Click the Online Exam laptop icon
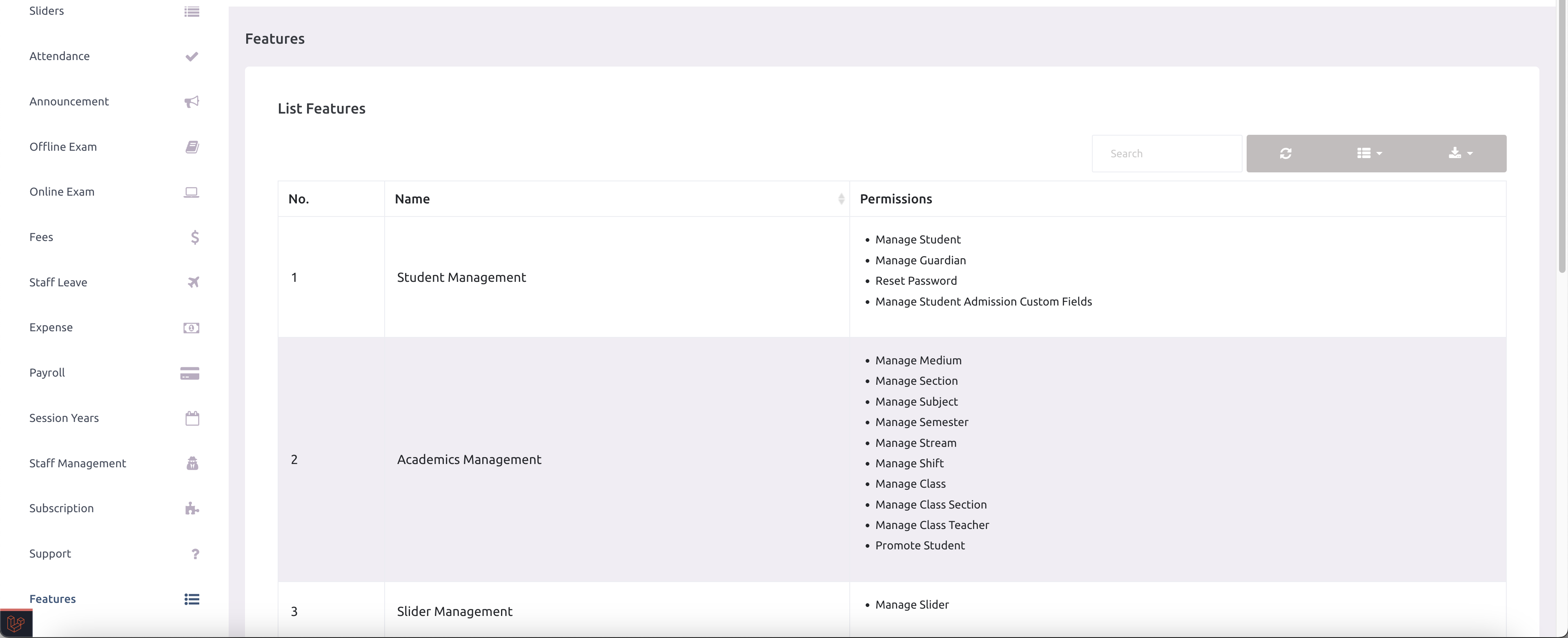 192,191
